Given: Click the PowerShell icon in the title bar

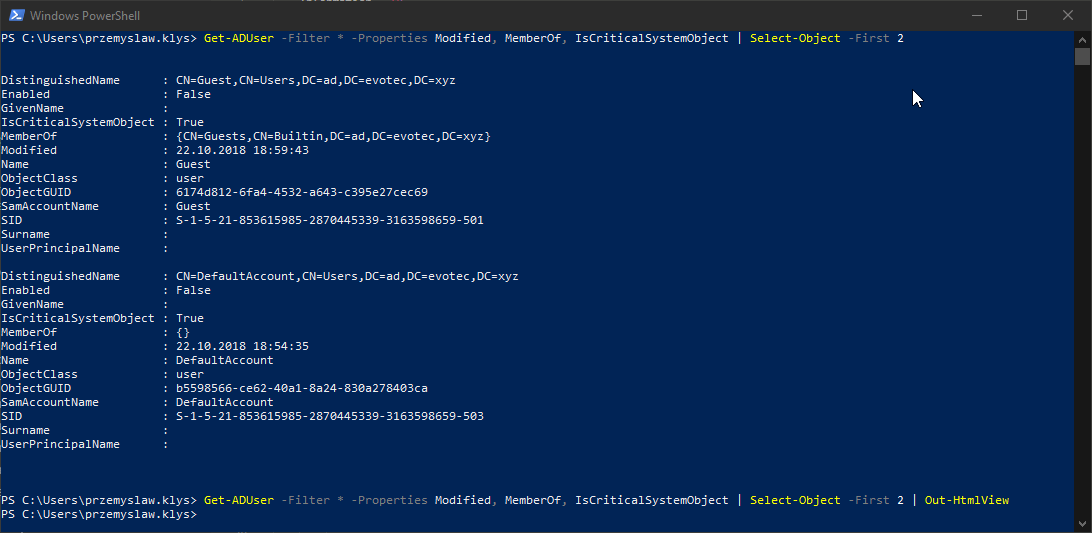Looking at the screenshot, I should pos(14,15).
